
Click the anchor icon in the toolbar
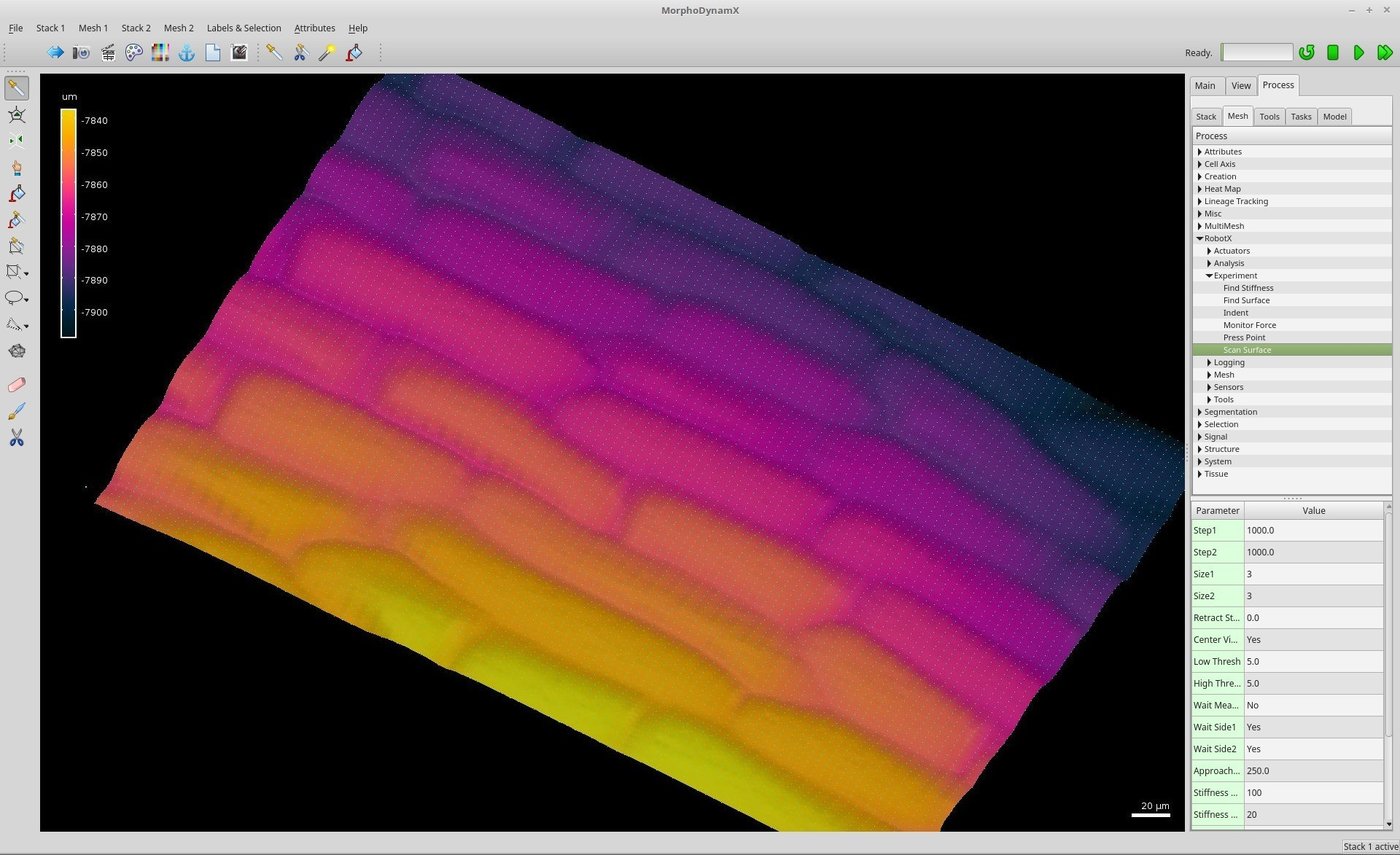tap(186, 52)
